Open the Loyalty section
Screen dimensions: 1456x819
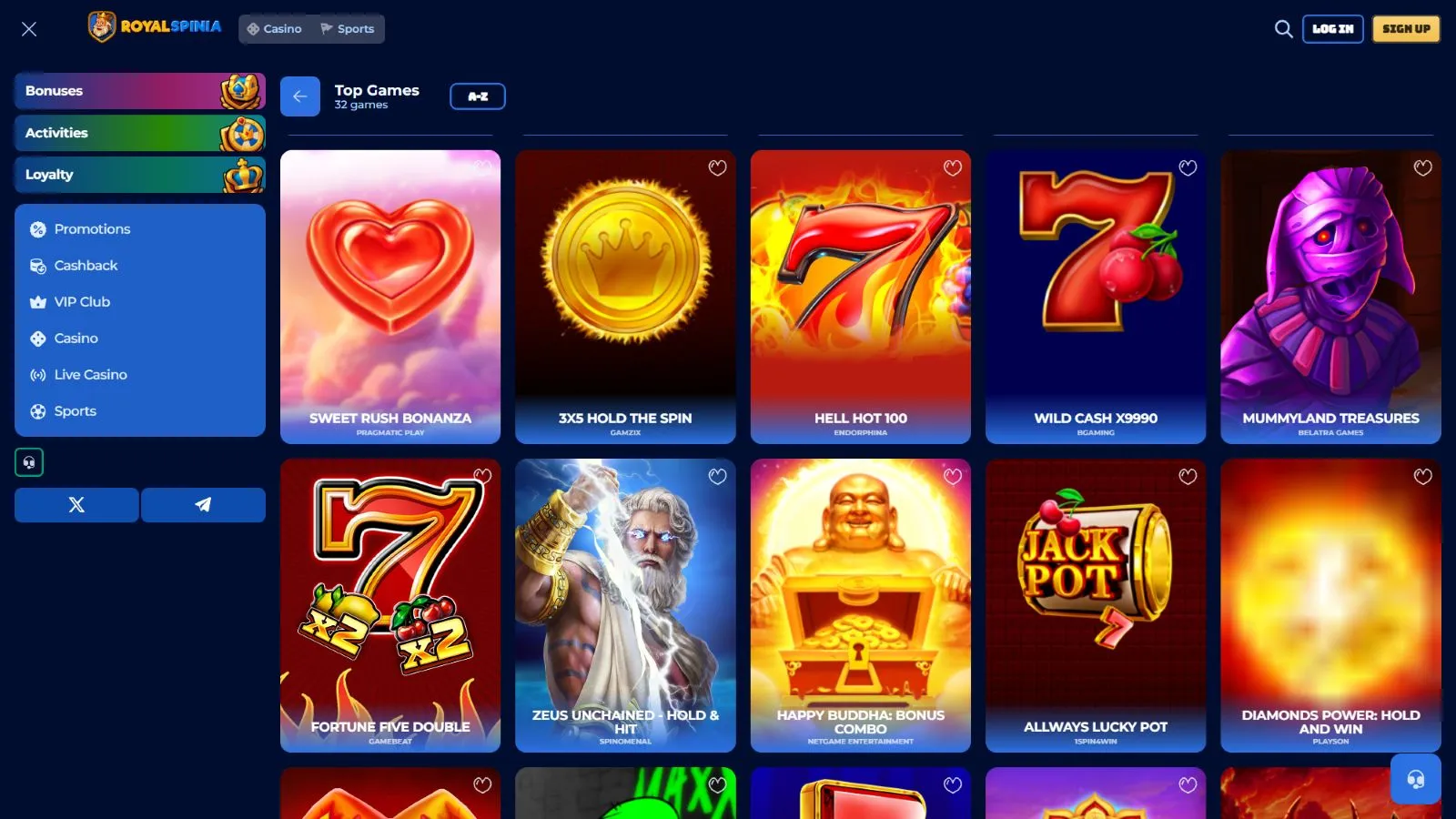pos(140,175)
